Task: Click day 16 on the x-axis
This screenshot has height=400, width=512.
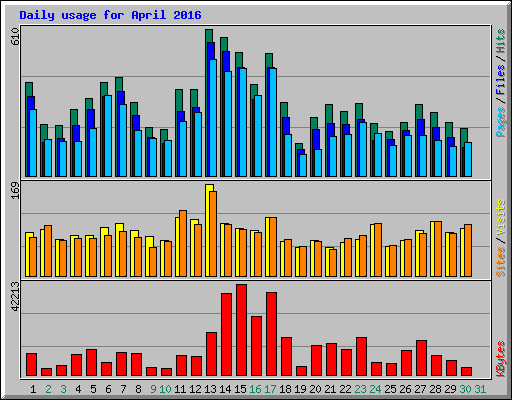Action: [255, 389]
